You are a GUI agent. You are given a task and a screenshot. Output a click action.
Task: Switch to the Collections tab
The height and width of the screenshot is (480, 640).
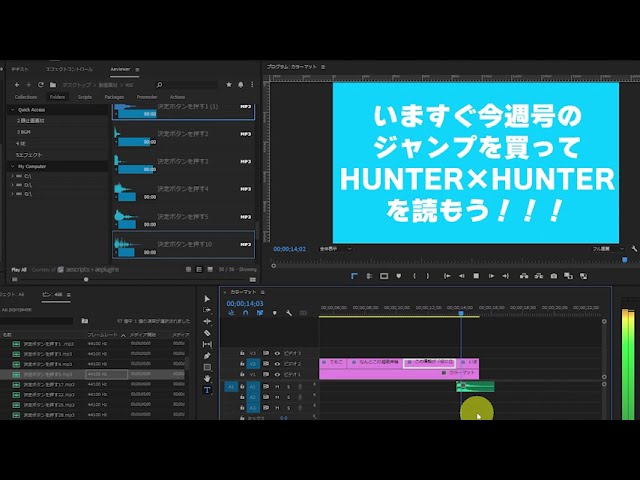coord(26,97)
